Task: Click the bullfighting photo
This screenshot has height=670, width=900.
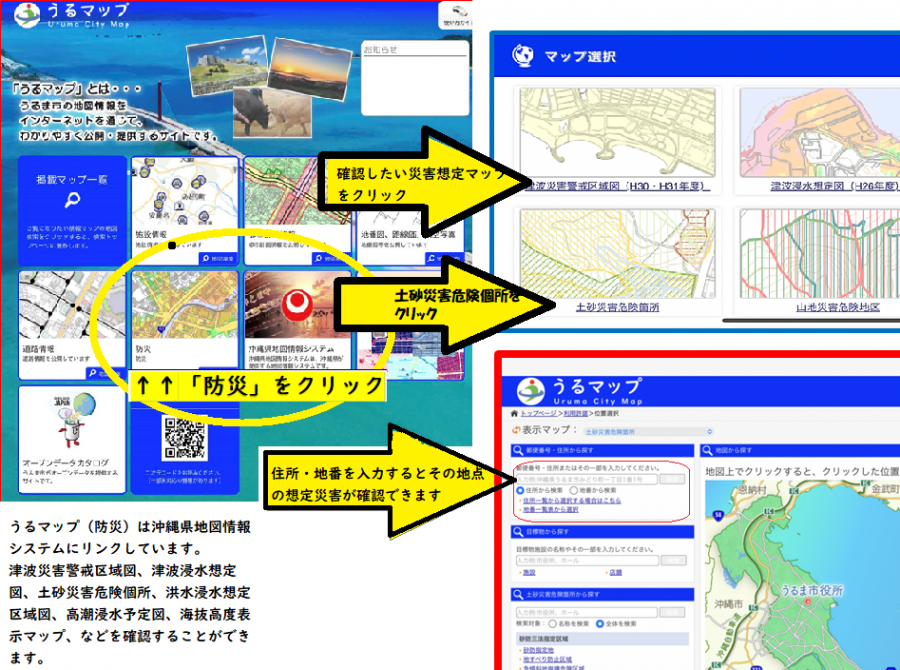Action: [x=272, y=111]
